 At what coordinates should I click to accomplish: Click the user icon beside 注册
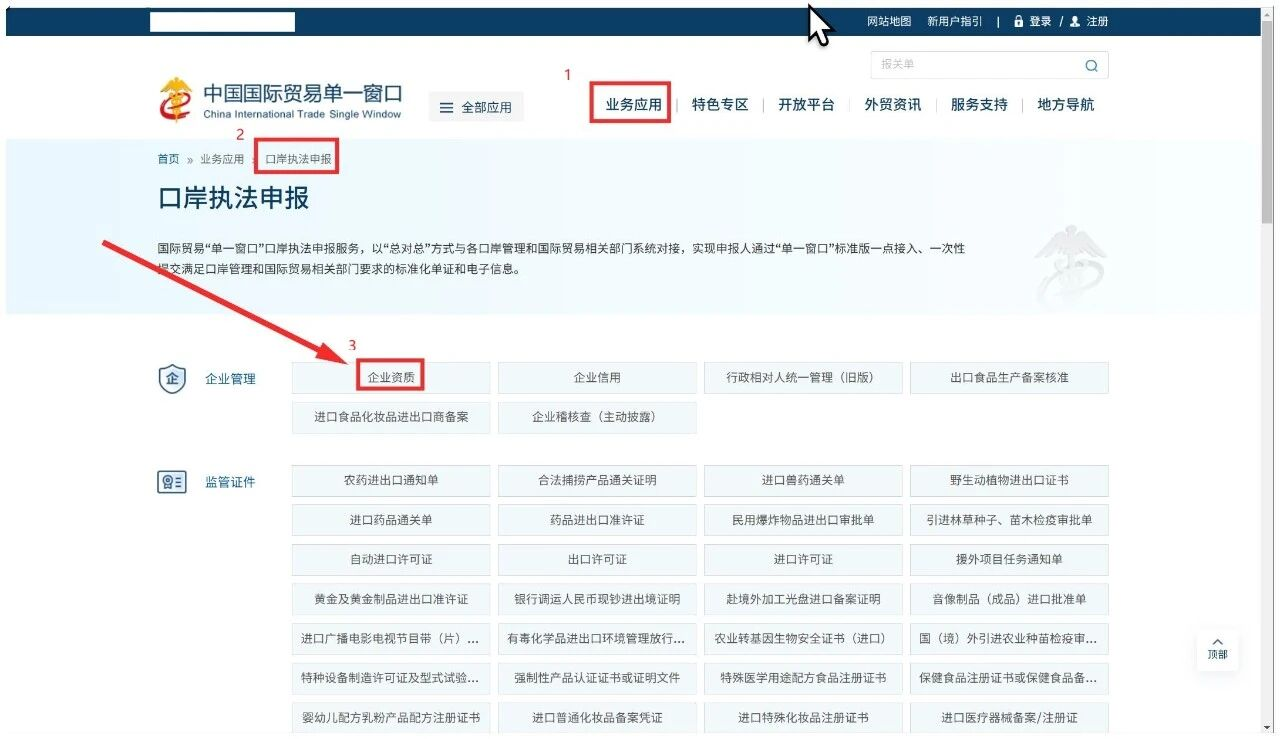point(1073,21)
